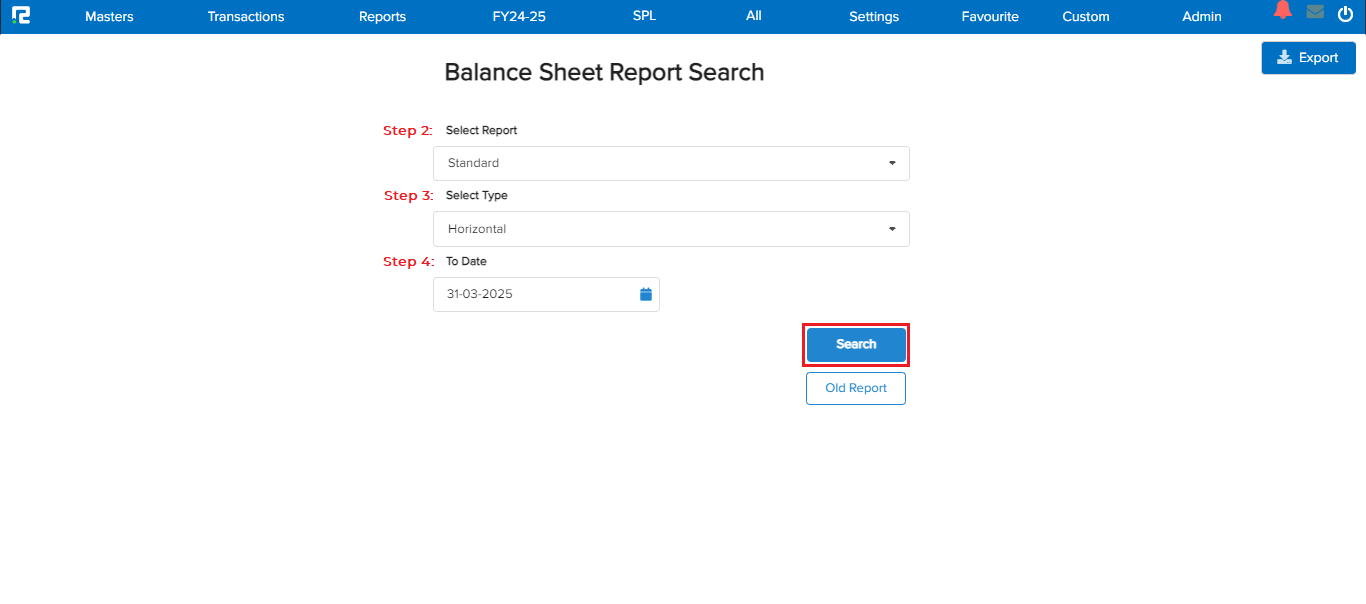The width and height of the screenshot is (1366, 604).
Task: Select the FY24-25 menu item
Action: click(x=518, y=16)
